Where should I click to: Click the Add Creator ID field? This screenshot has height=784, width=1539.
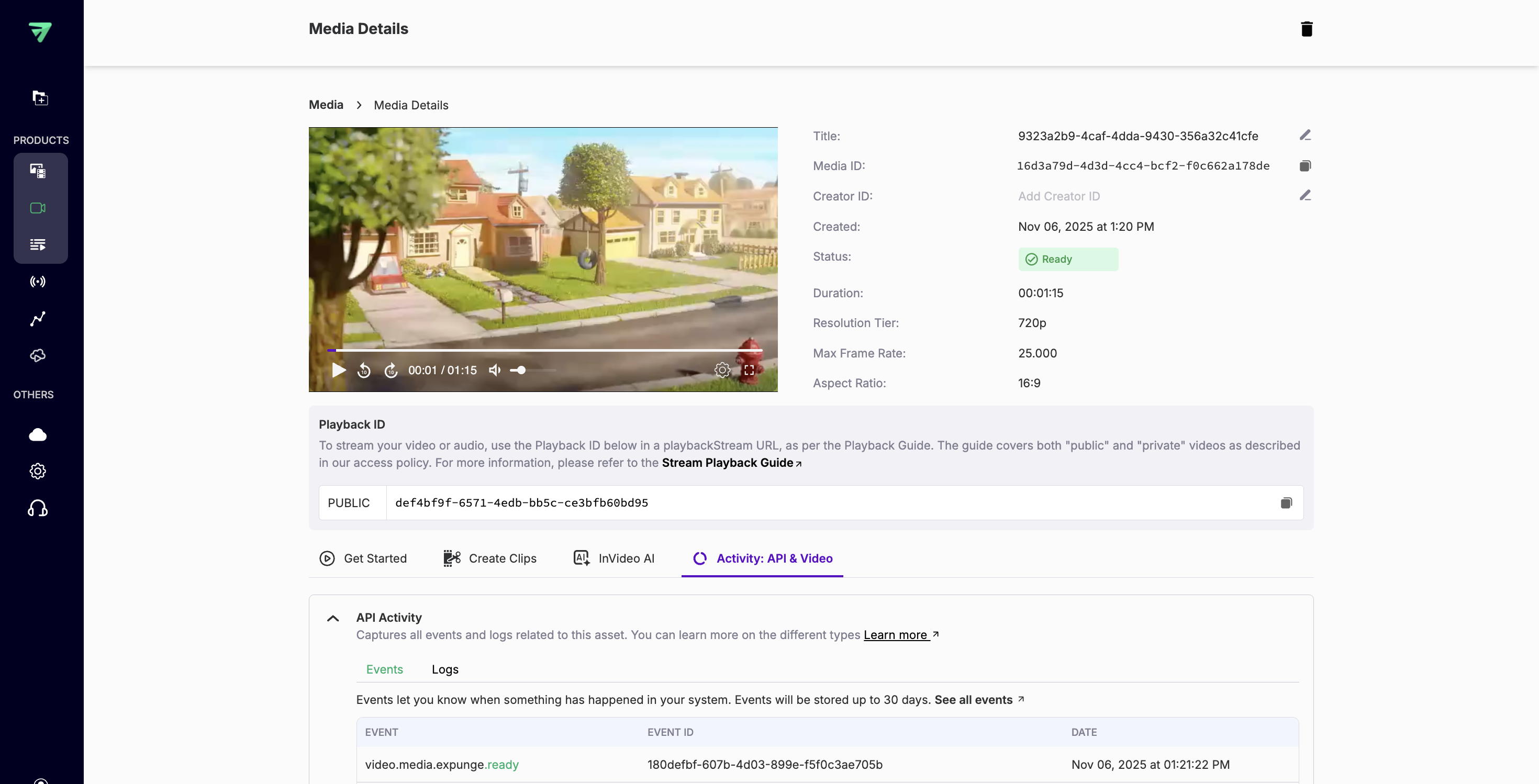click(1058, 196)
